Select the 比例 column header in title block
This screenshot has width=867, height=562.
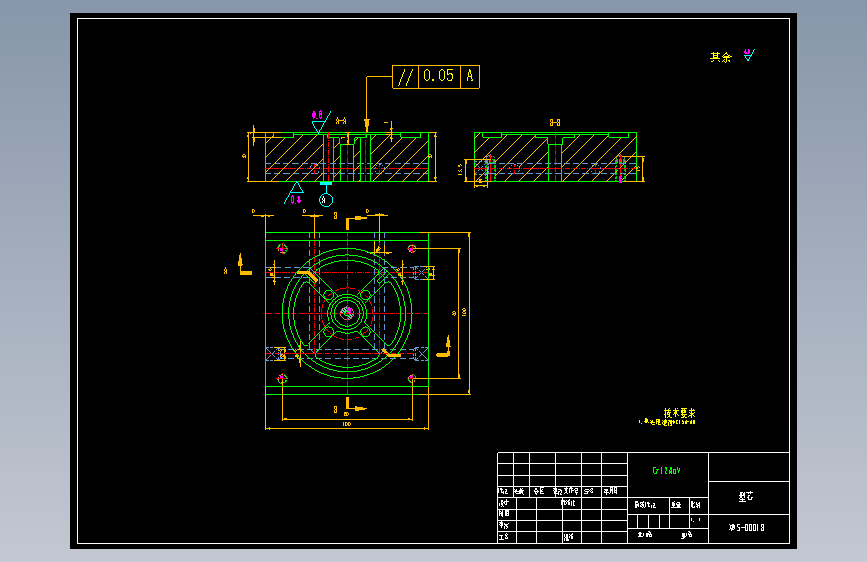(696, 505)
